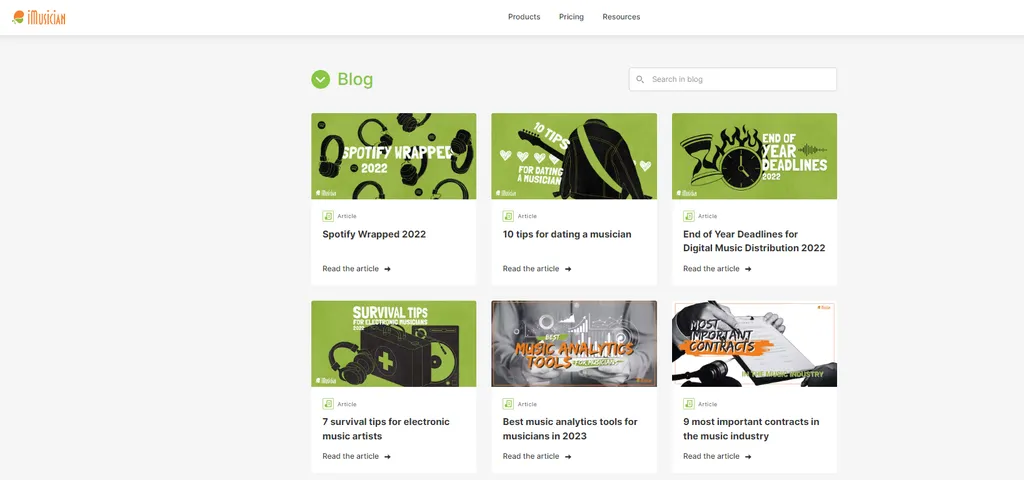This screenshot has width=1024, height=480.
Task: Click the iMusician logo
Action: [x=39, y=17]
